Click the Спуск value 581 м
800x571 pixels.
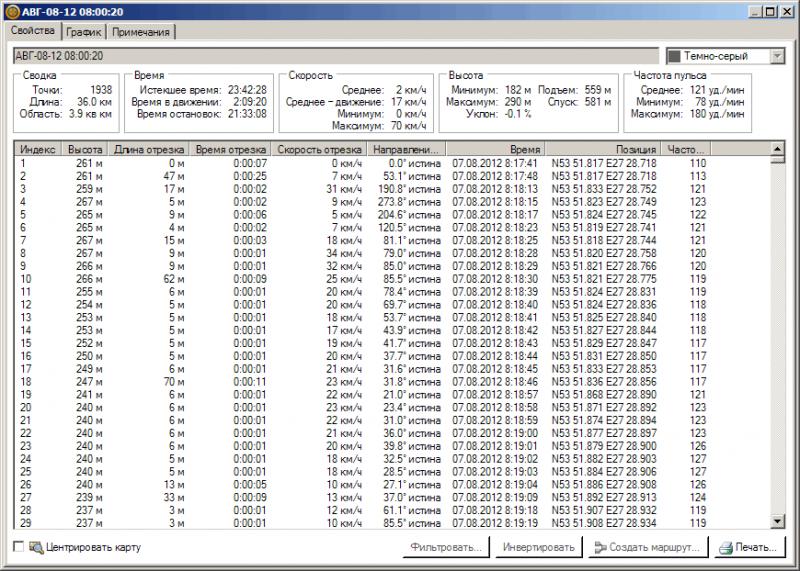tap(597, 102)
